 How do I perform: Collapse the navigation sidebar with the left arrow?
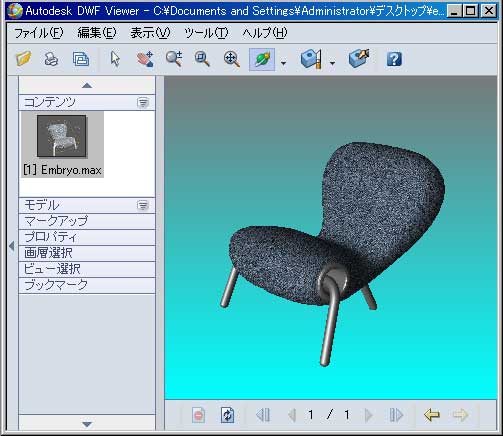(x=12, y=246)
